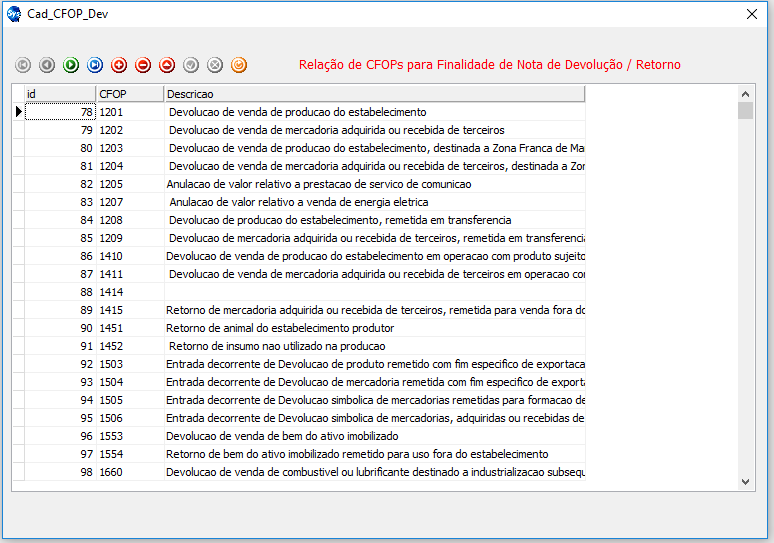Click the 'CFOP' column header

pos(129,94)
